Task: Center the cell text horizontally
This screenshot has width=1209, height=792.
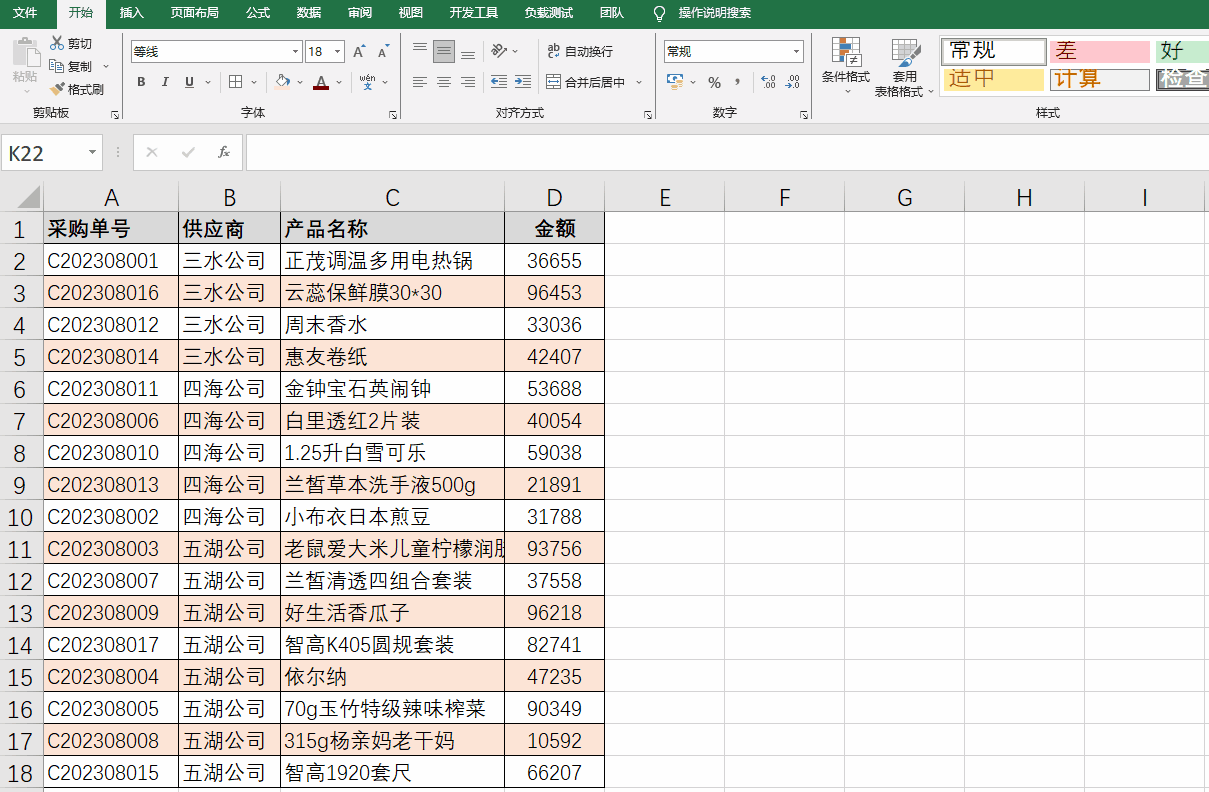Action: point(444,82)
